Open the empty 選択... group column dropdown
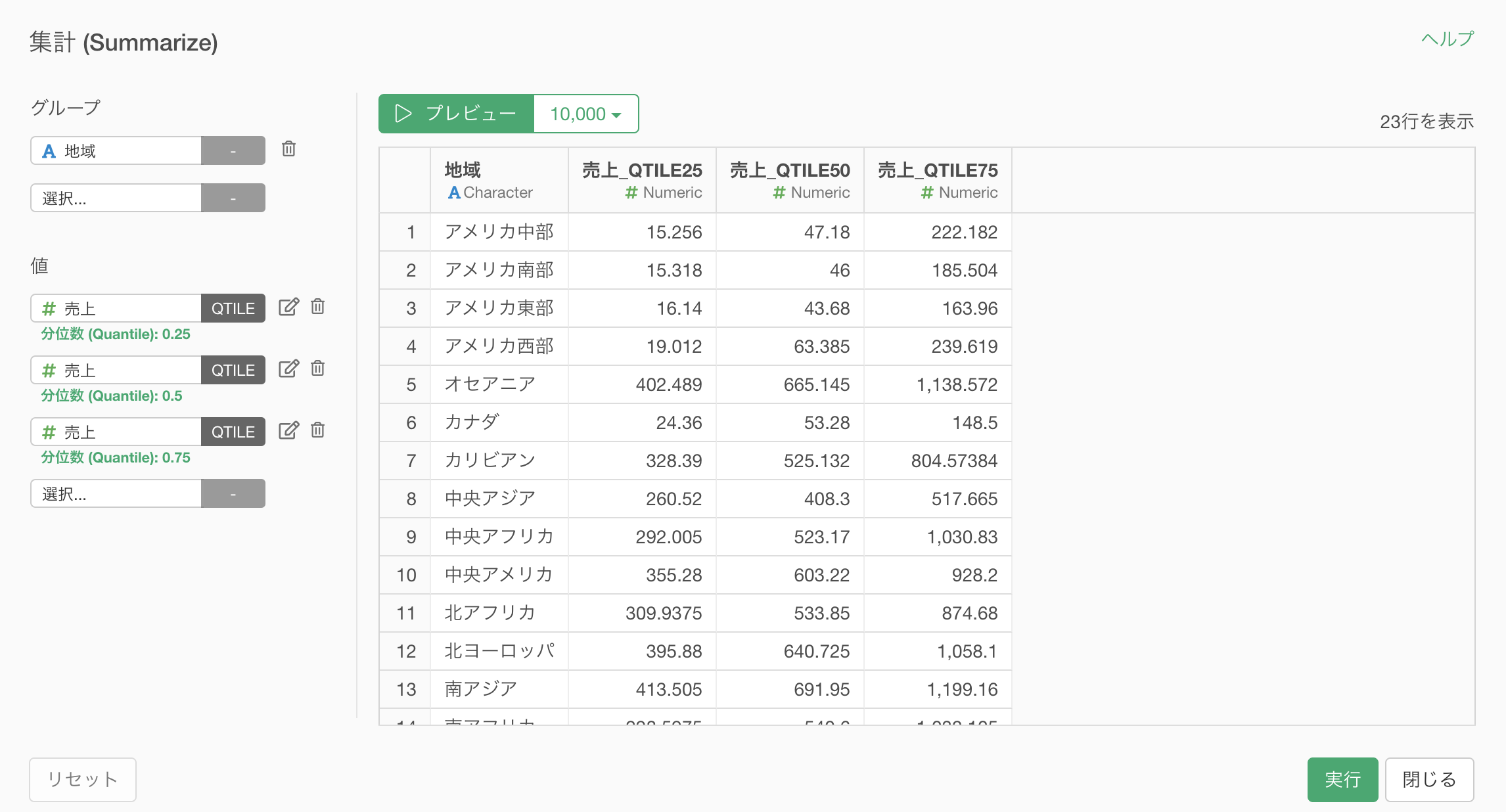Screen dimensions: 1506x812 (116, 198)
